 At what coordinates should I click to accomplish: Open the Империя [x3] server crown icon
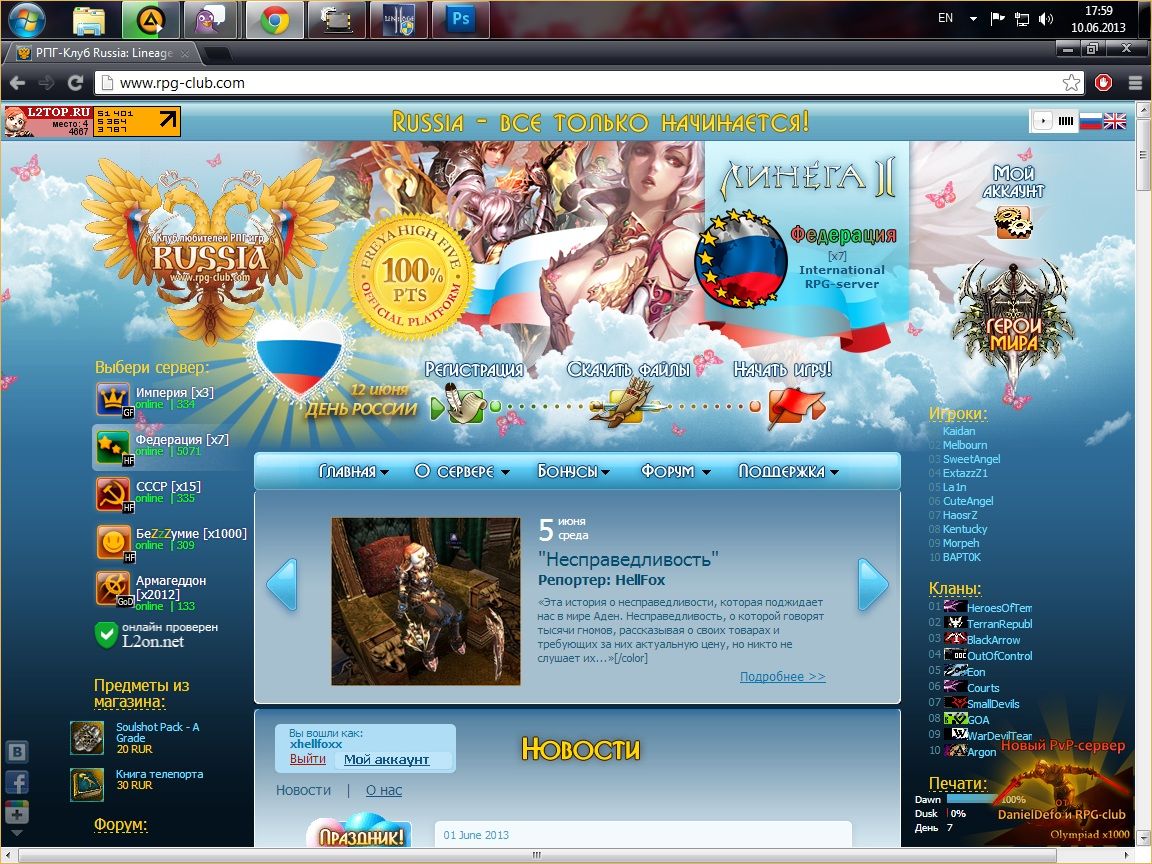[113, 399]
